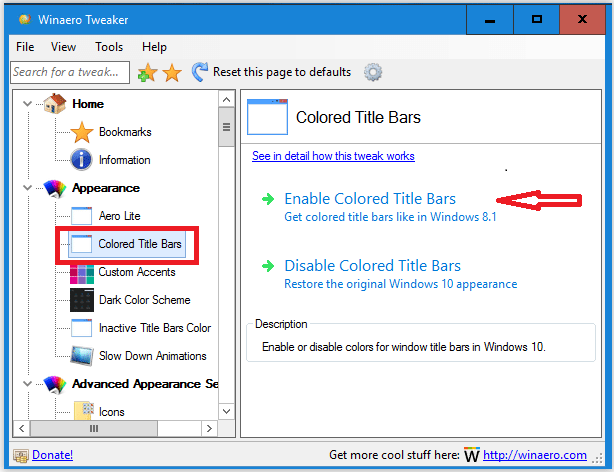Screen dimensions: 614x472
Task: Click green arrow beside Enable Colored Title Bars
Action: [268, 199]
